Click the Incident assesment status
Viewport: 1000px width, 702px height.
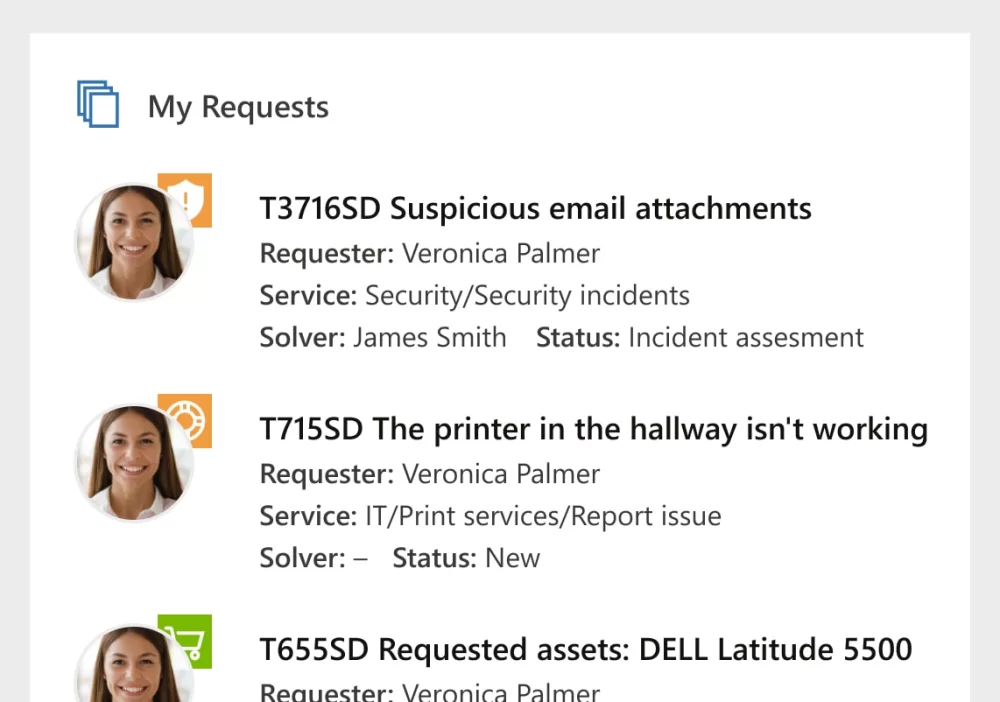pyautogui.click(x=745, y=338)
